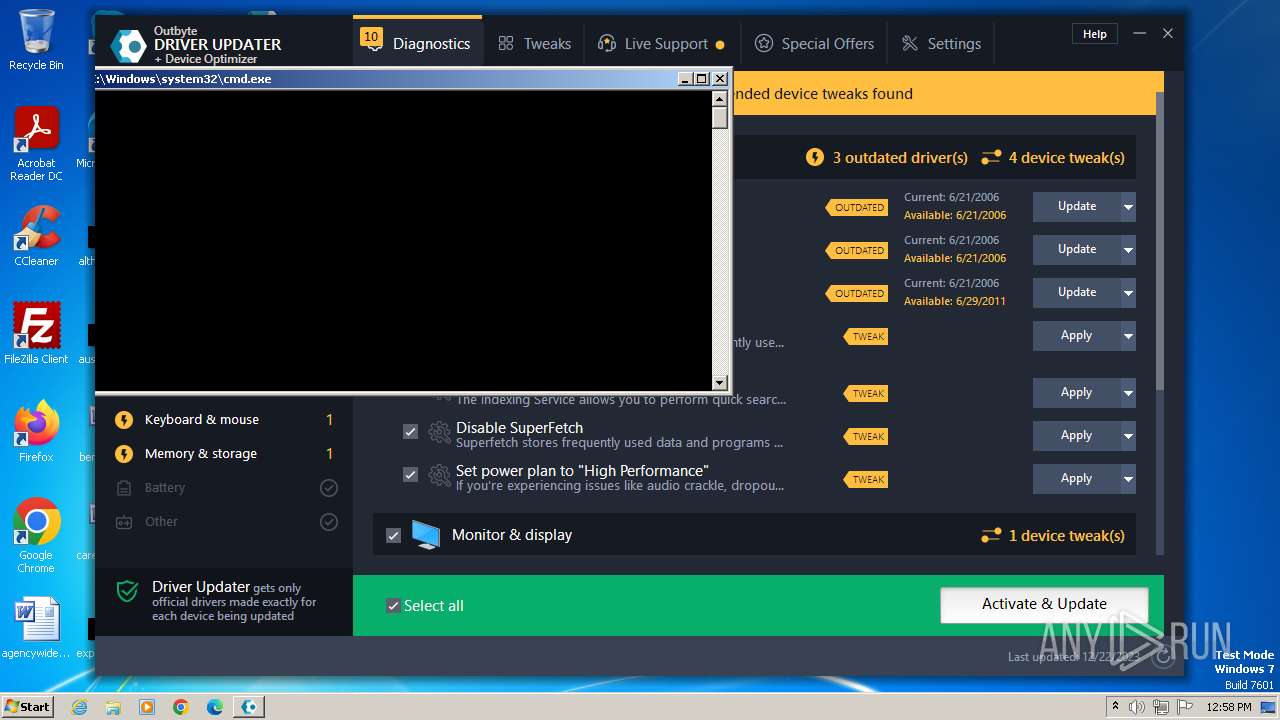Screen dimensions: 1280x720
Task: Click the cmd.exe scrollbar down arrow
Action: click(x=719, y=383)
